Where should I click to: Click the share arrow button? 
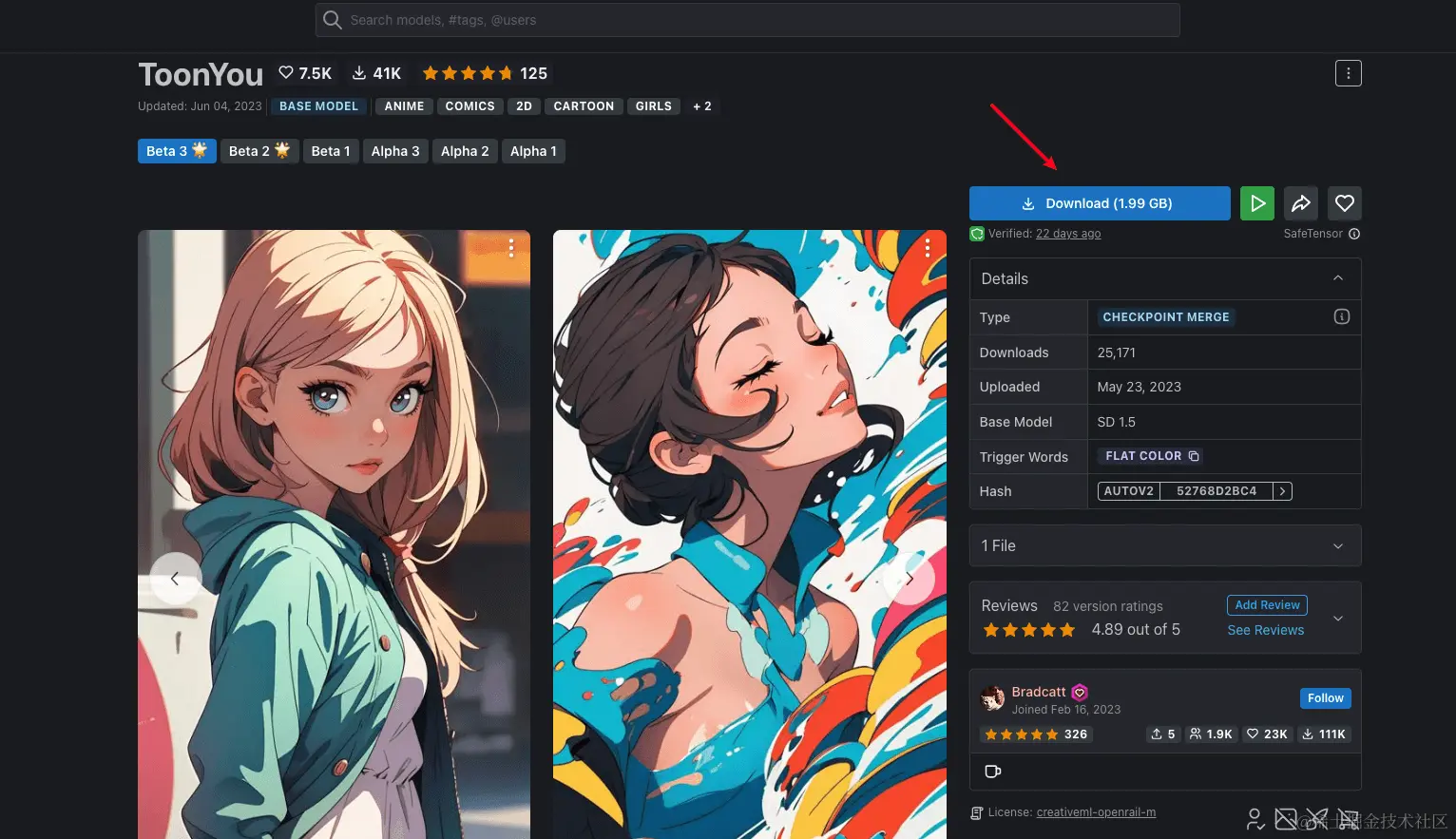[x=1301, y=203]
